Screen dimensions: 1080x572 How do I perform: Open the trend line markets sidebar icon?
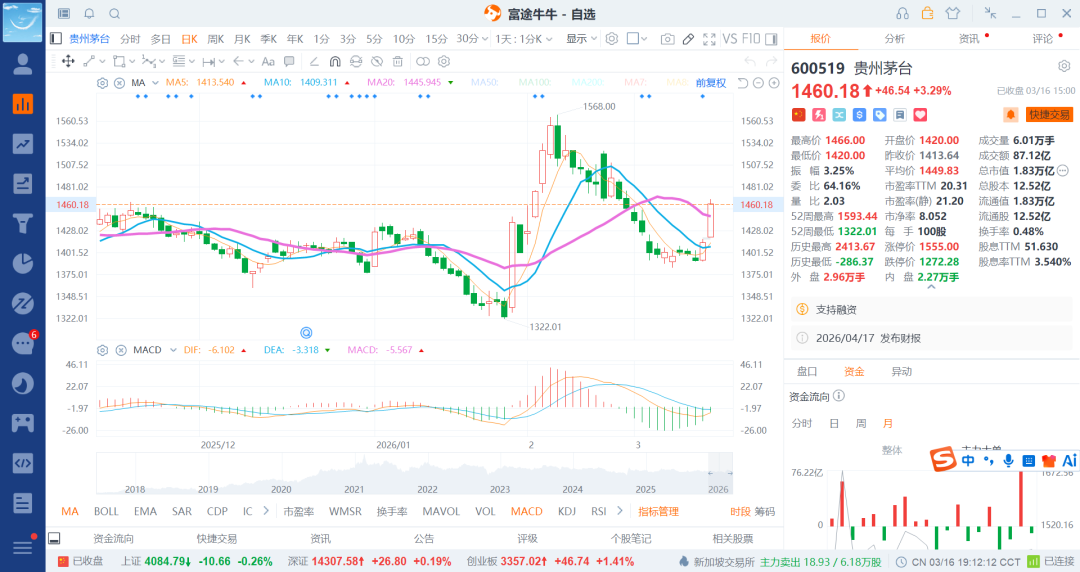tap(23, 144)
